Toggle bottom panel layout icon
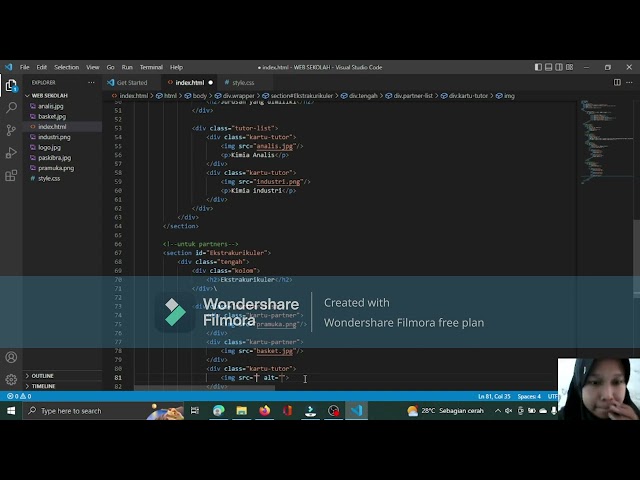Image resolution: width=640 pixels, height=480 pixels. pyautogui.click(x=549, y=67)
